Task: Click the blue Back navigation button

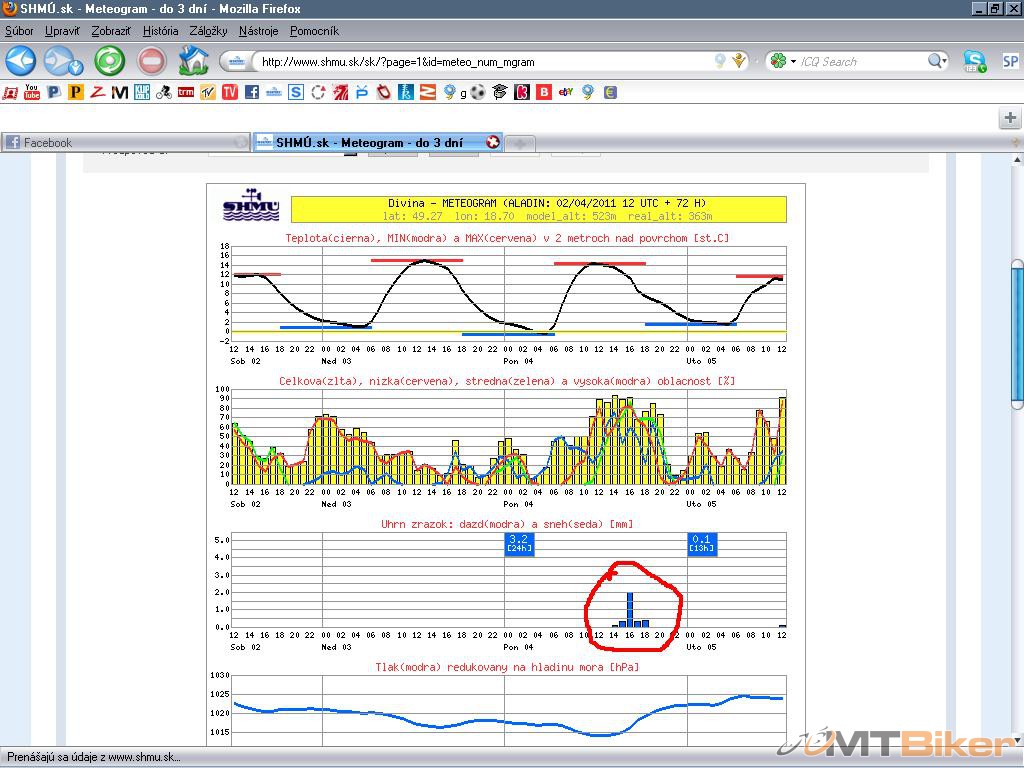Action: point(21,61)
